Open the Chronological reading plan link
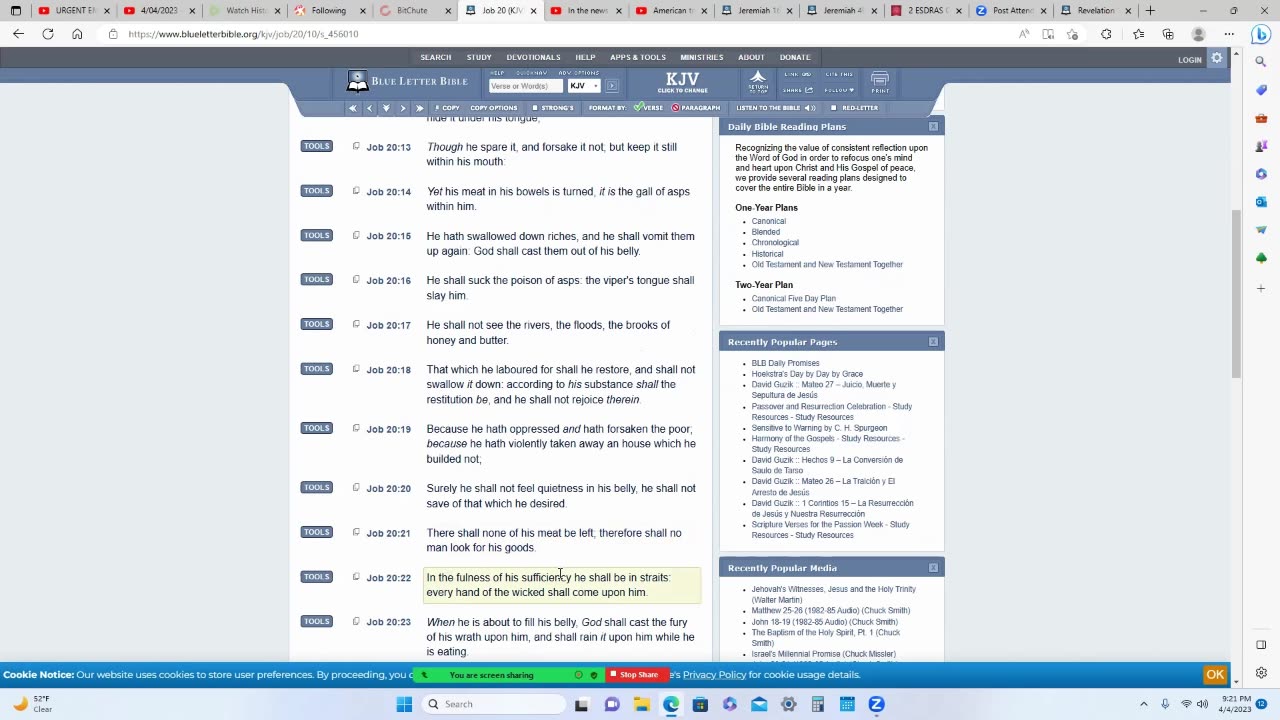1280x720 pixels. pos(775,243)
